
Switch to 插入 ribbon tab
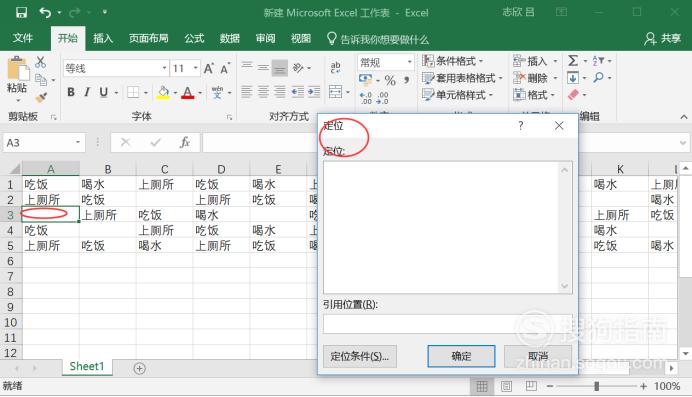tap(103, 38)
